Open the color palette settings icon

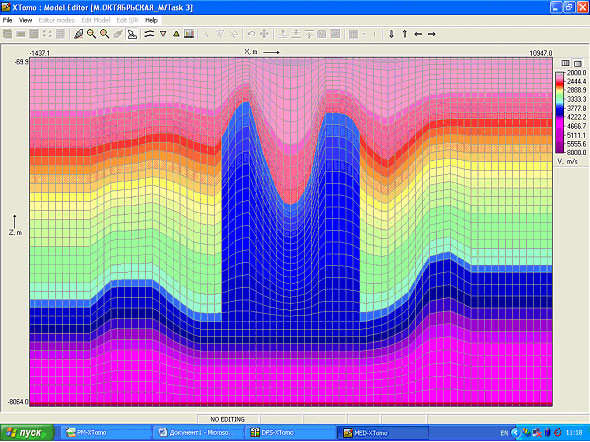pyautogui.click(x=189, y=34)
